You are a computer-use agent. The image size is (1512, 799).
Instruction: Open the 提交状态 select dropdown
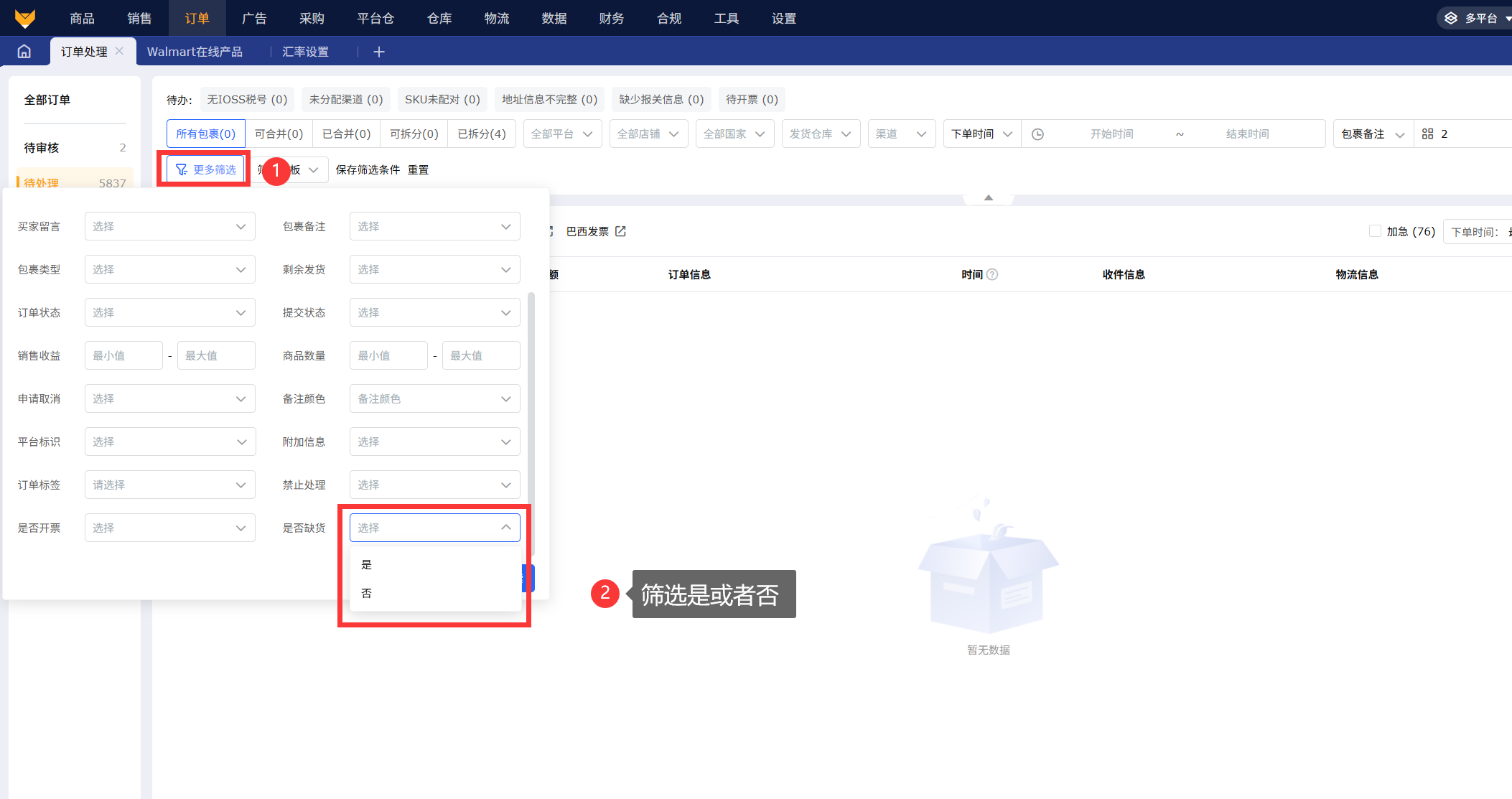435,312
